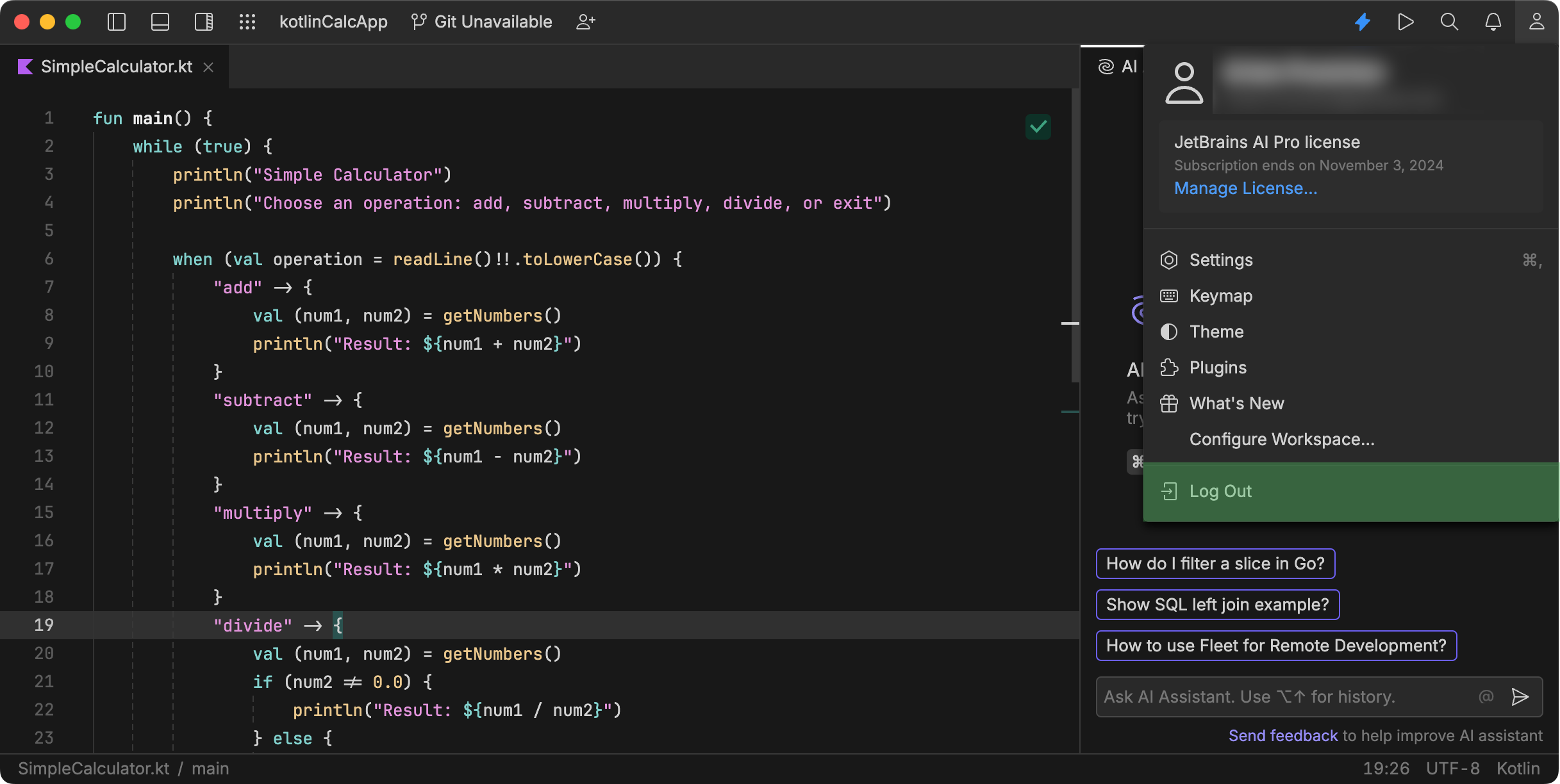Viewport: 1560px width, 784px height.
Task: Invite a collaborator with the add-person icon
Action: click(585, 21)
